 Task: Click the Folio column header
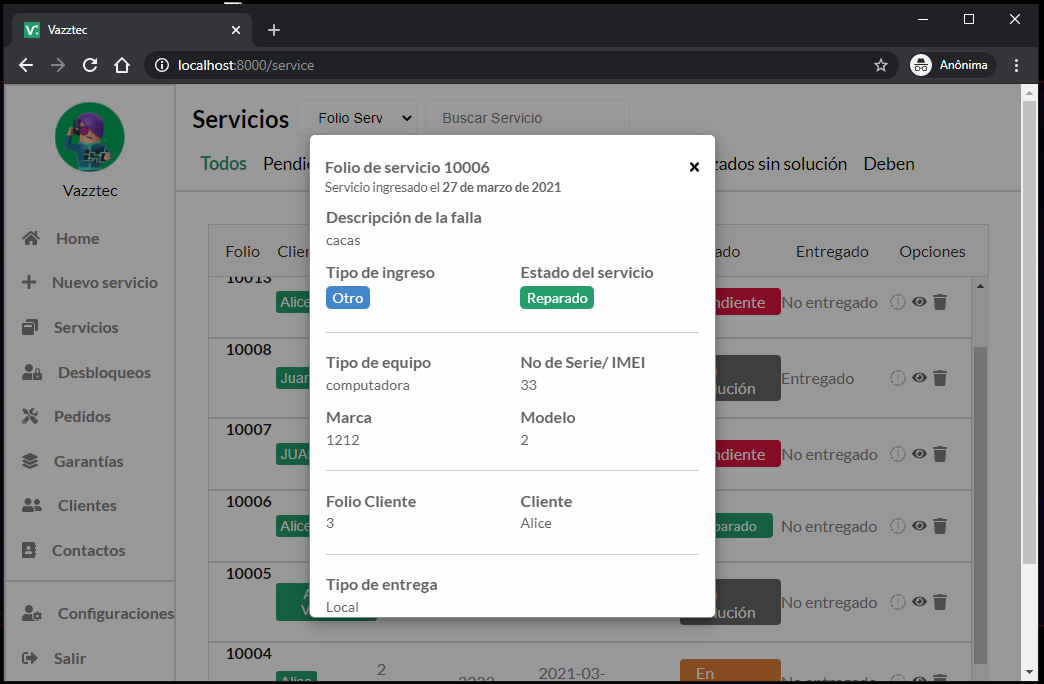(242, 252)
